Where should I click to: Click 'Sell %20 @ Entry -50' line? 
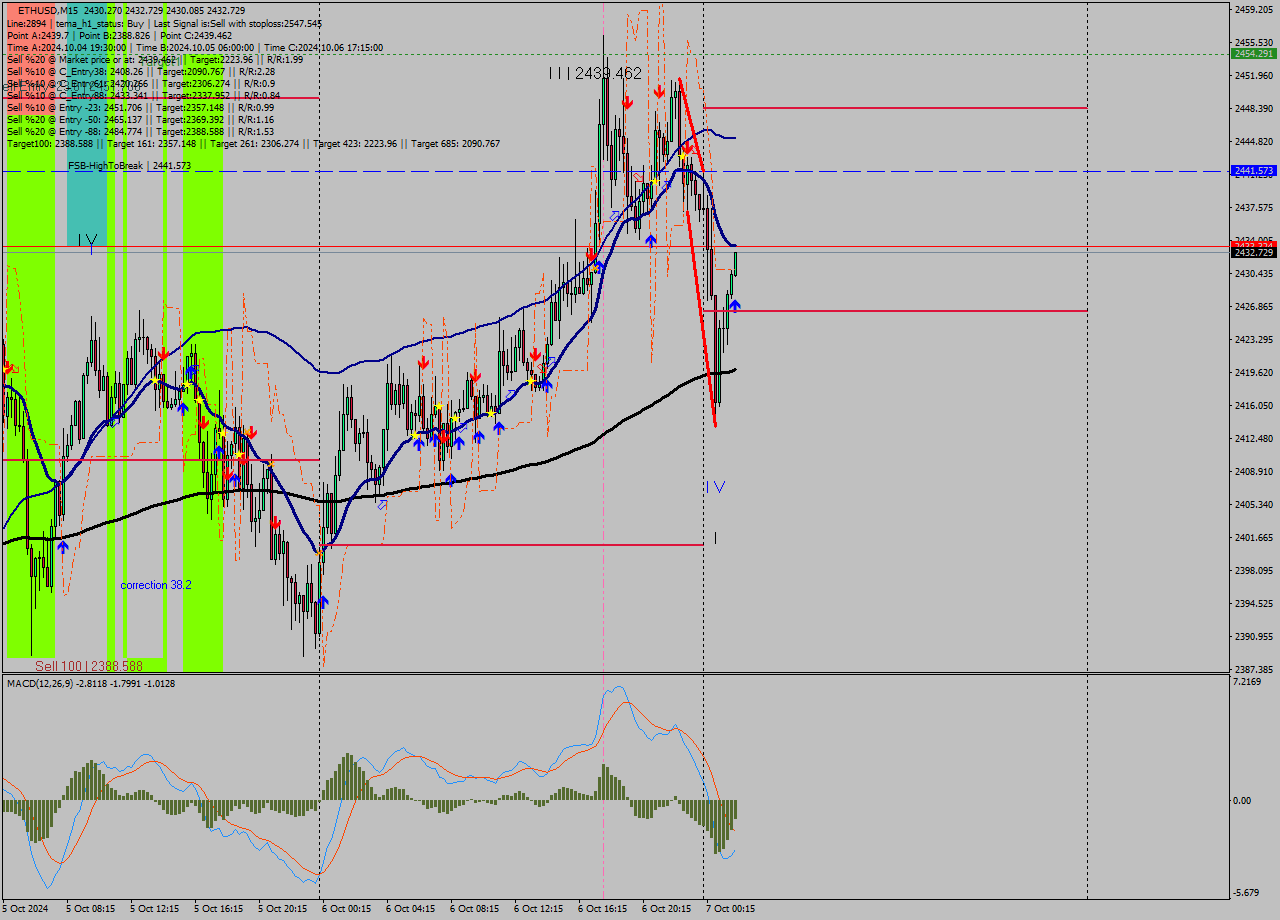point(140,119)
